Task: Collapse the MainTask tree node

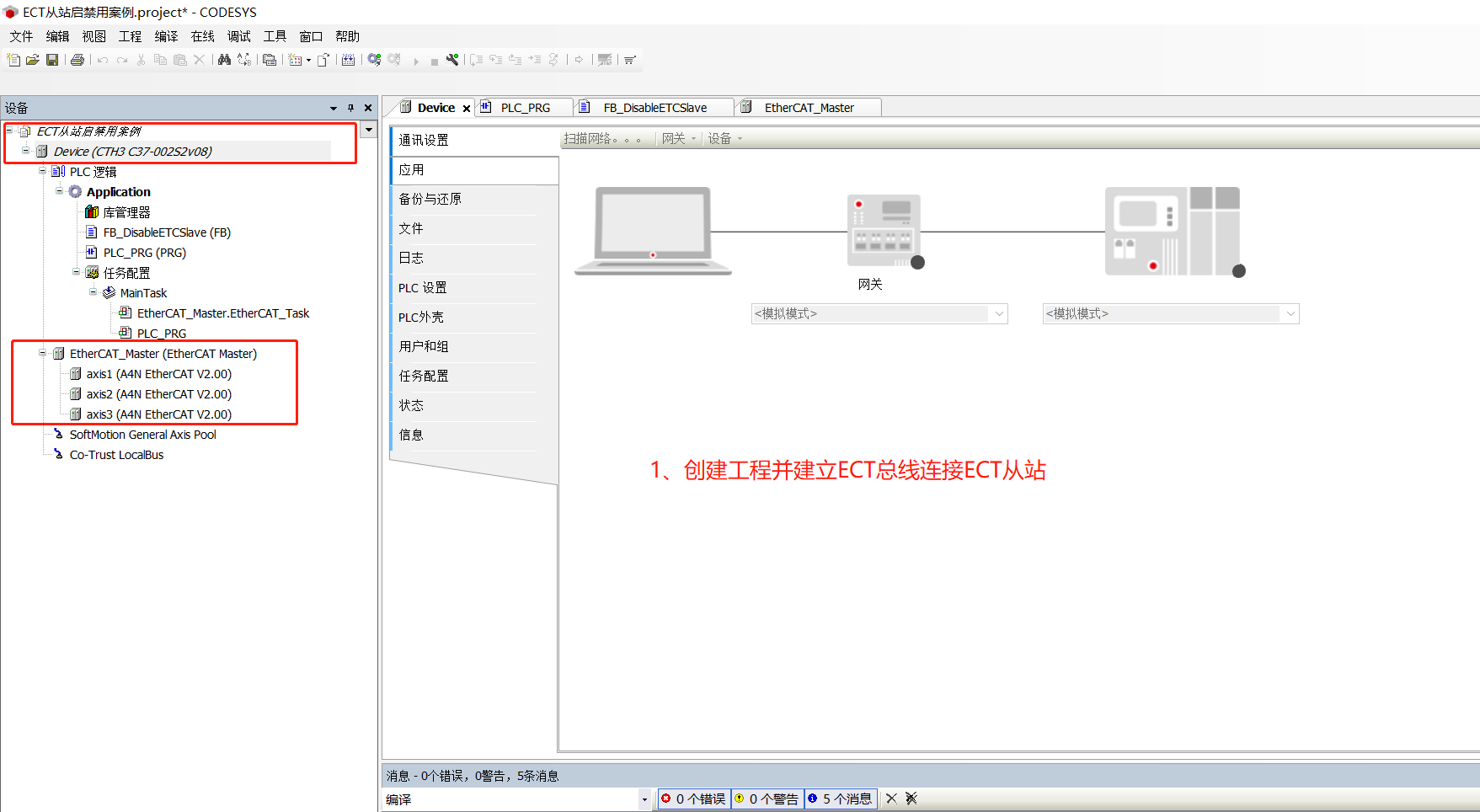Action: click(x=93, y=292)
